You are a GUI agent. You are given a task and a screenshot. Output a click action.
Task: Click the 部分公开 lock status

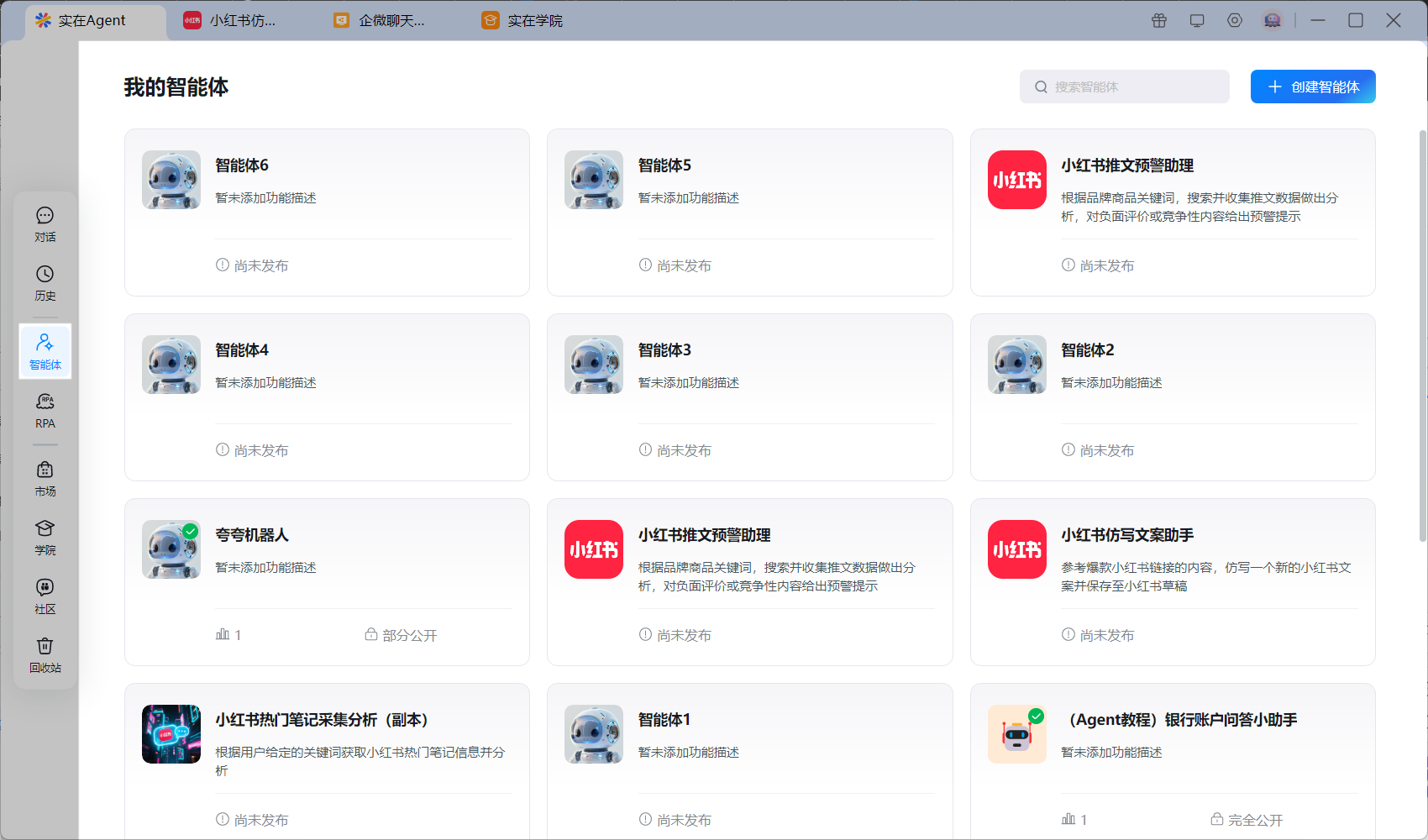tap(401, 635)
